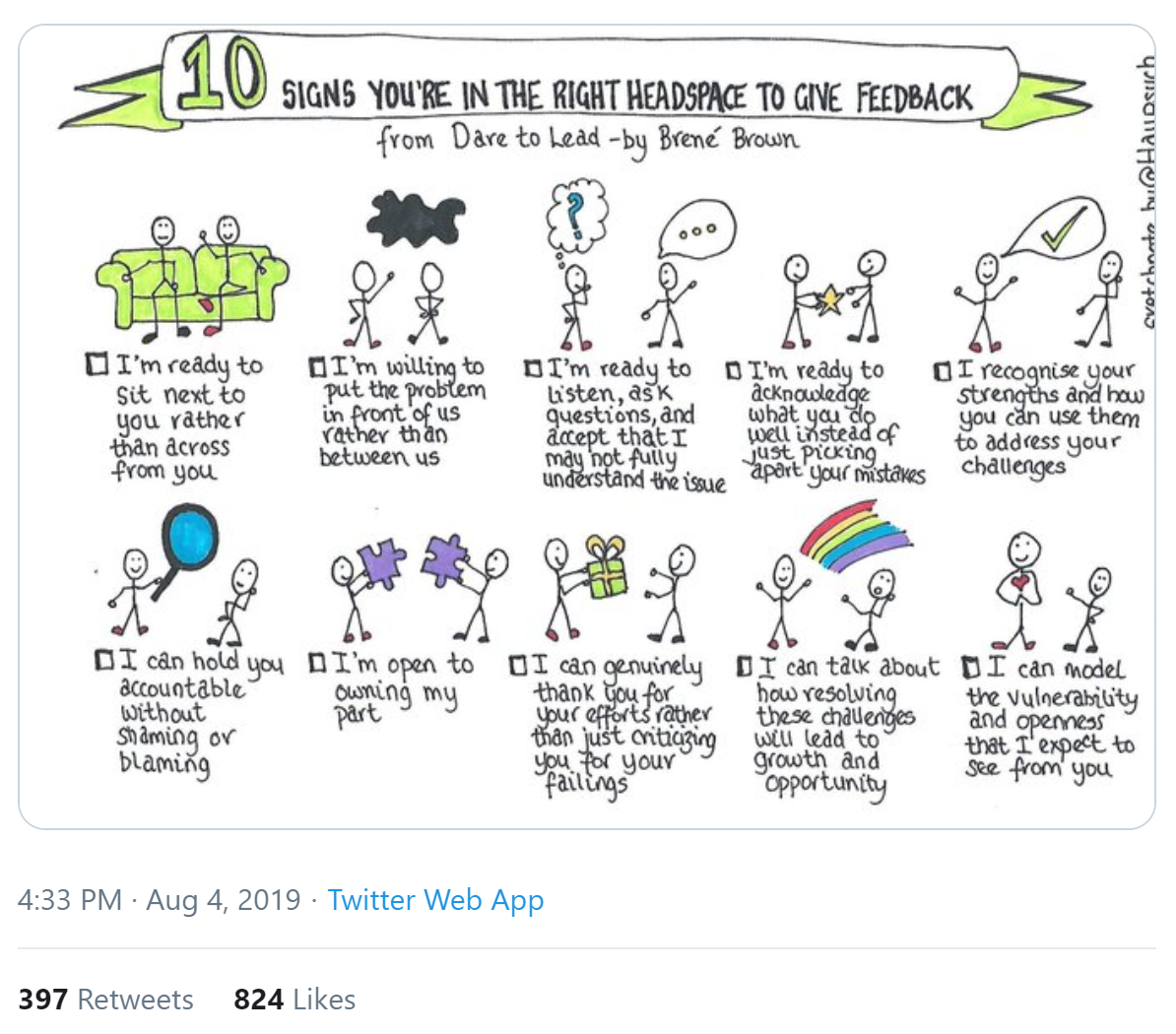This screenshot has height=1034, width=1176.
Task: Open the 824 Likes list
Action: pyautogui.click(x=294, y=1000)
